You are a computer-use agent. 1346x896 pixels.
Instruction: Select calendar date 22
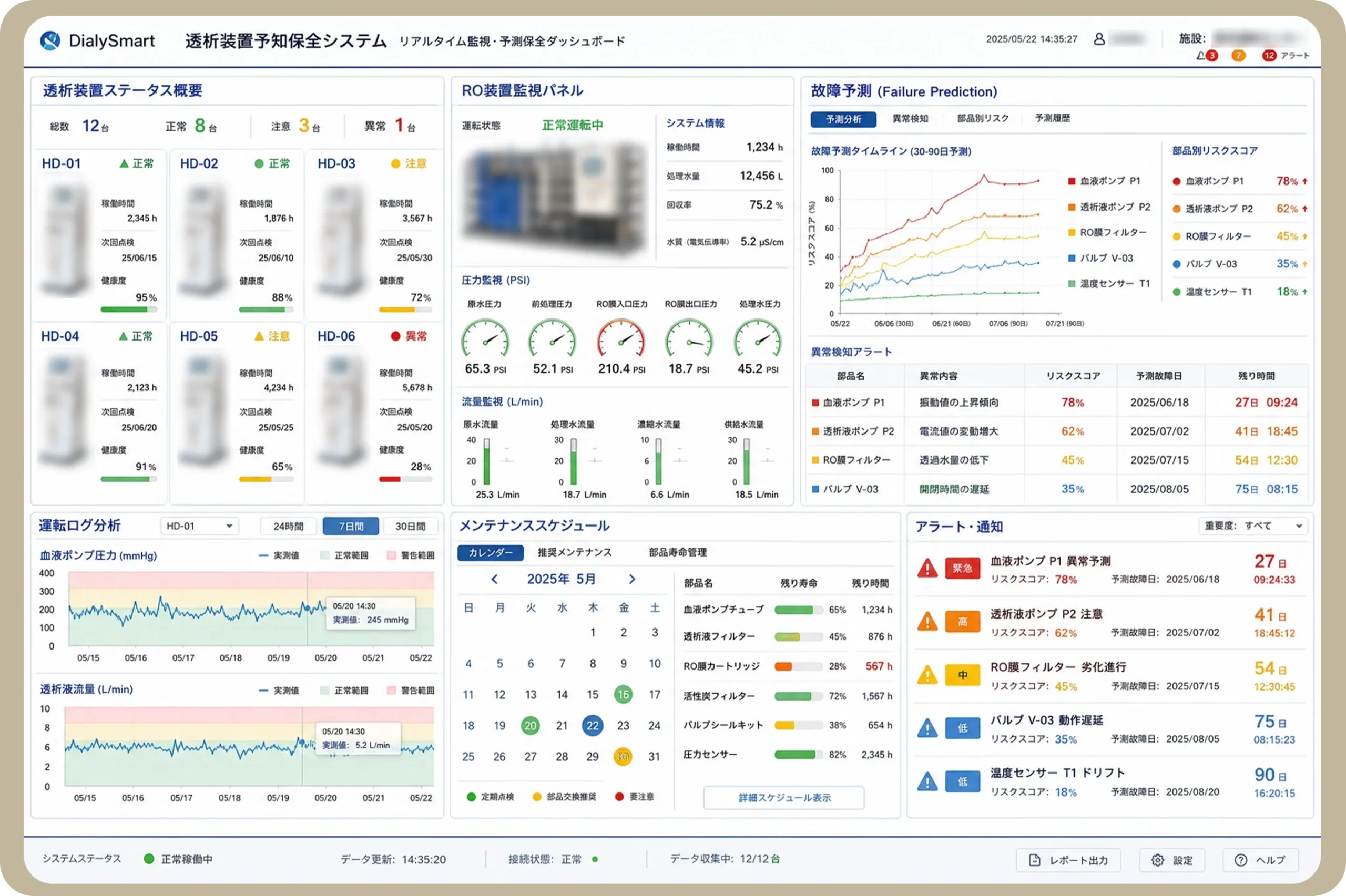click(x=592, y=725)
